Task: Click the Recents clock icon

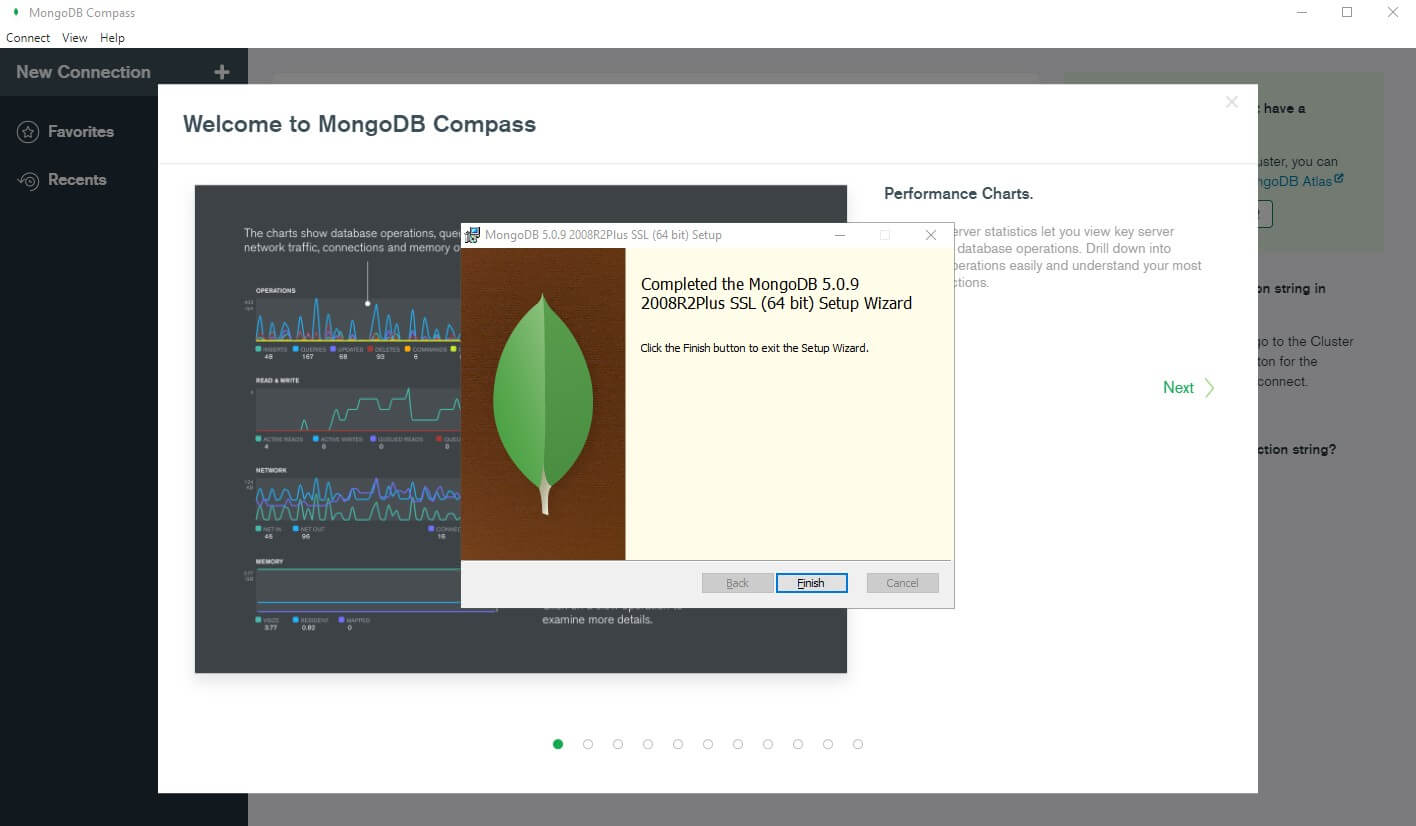Action: click(28, 180)
